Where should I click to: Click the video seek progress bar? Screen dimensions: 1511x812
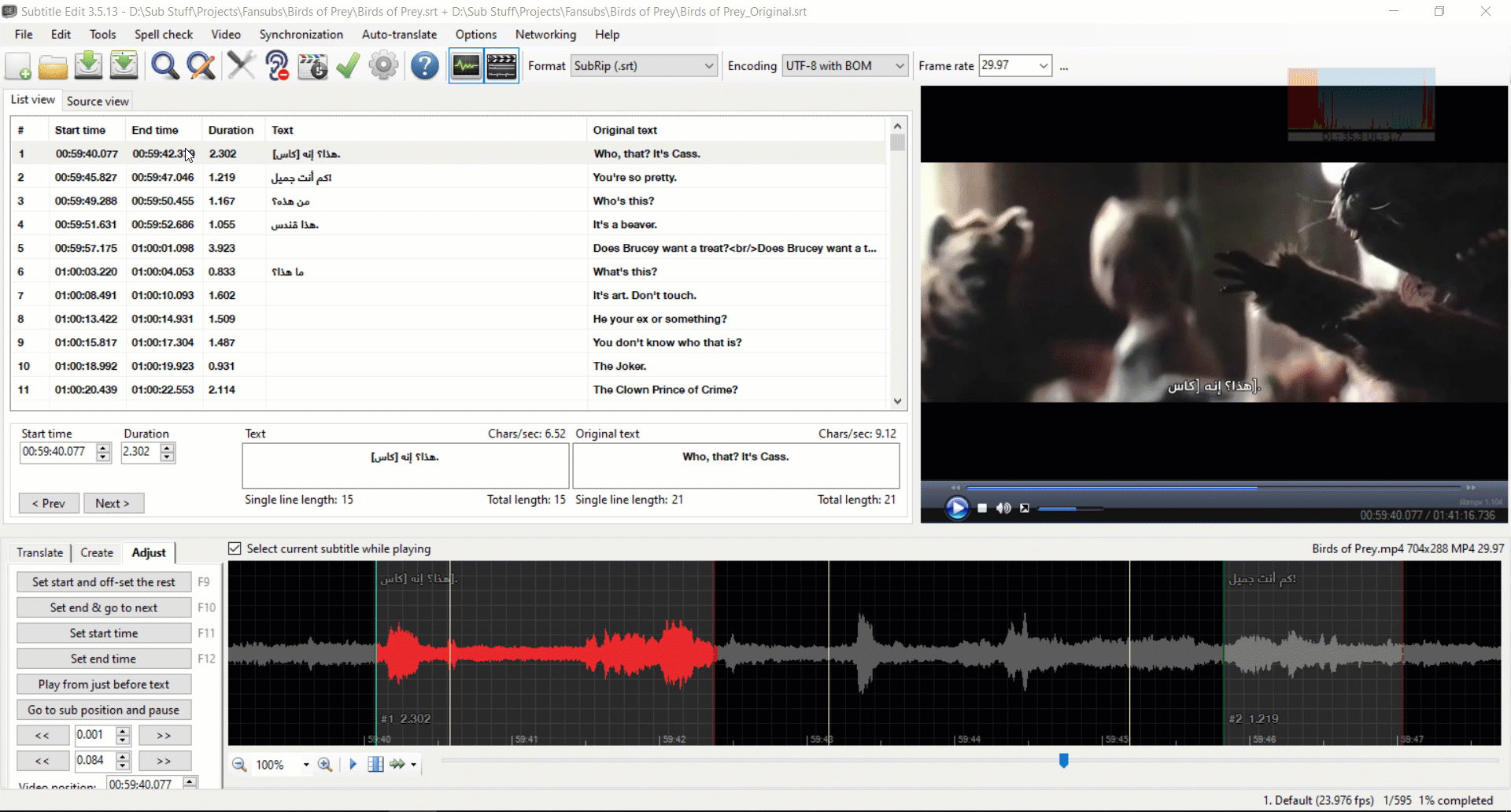(x=1213, y=488)
